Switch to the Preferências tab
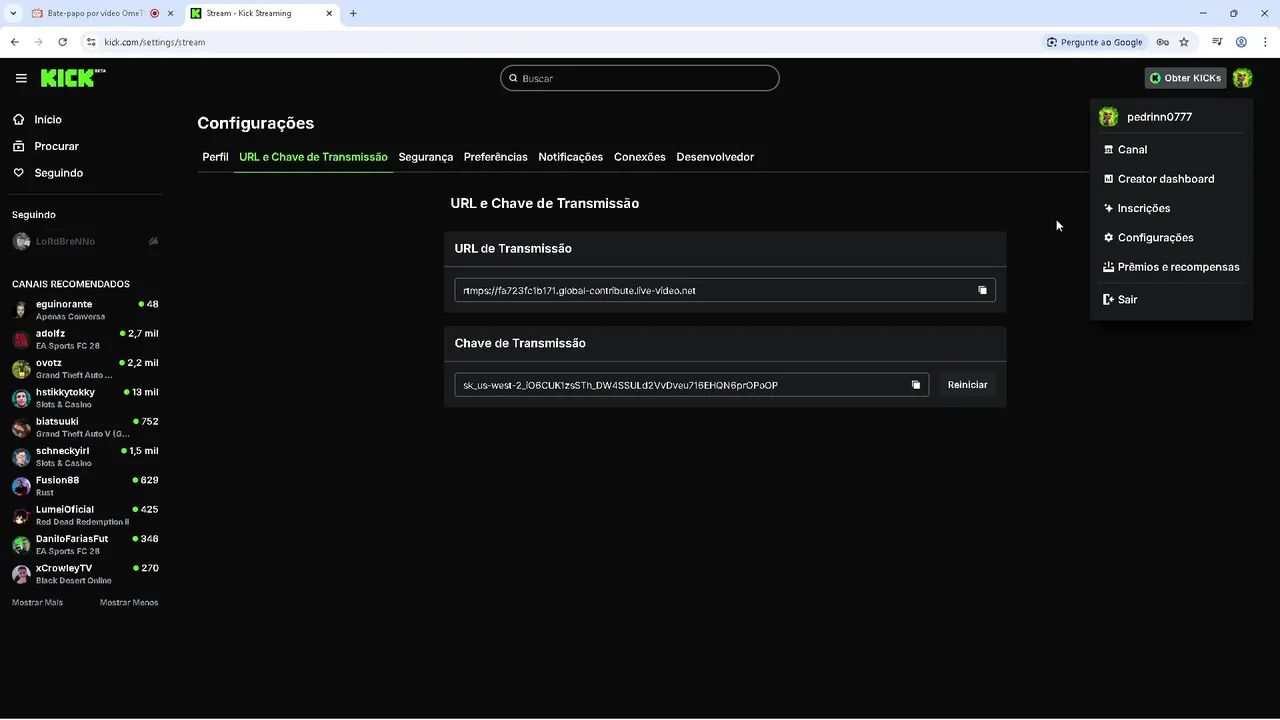This screenshot has width=1280, height=720. [495, 157]
